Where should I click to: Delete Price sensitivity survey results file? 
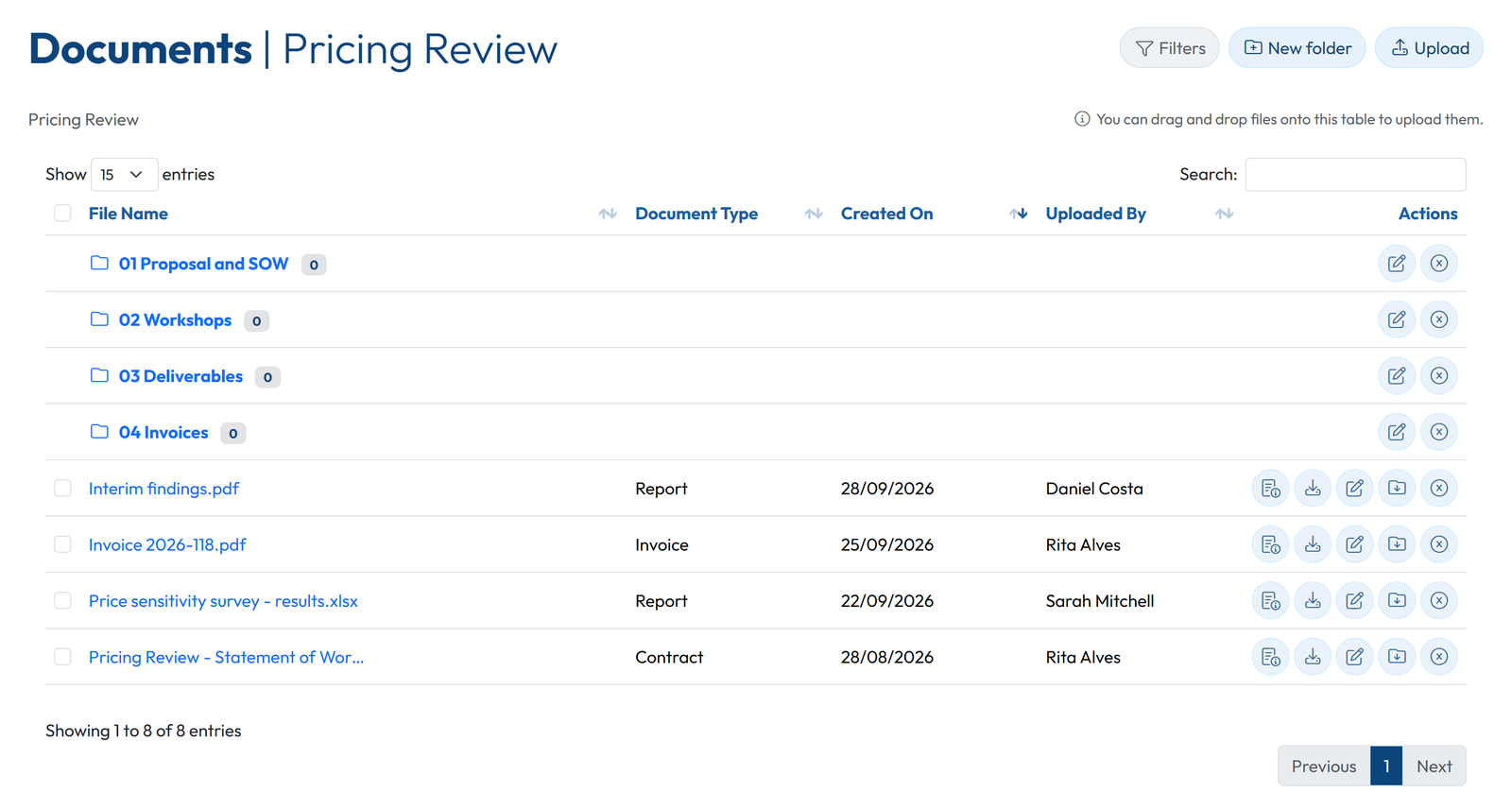click(1439, 601)
